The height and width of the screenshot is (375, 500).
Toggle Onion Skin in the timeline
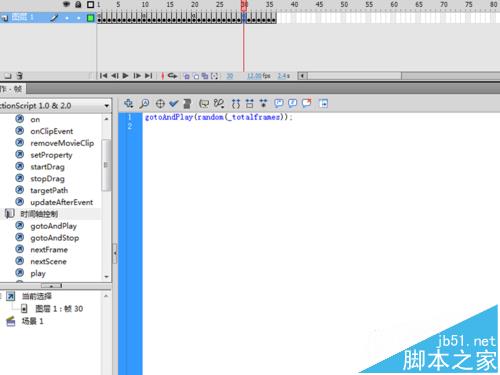coord(187,76)
